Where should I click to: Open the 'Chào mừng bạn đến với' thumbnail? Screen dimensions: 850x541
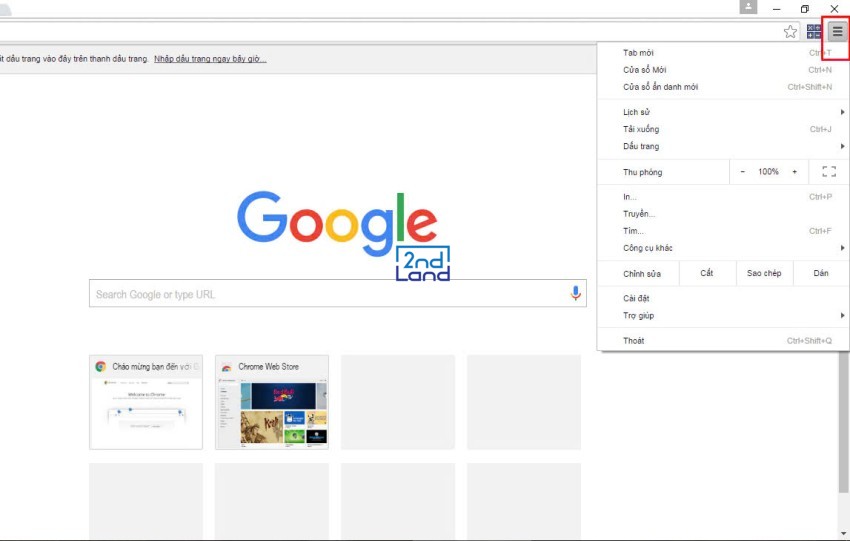146,402
